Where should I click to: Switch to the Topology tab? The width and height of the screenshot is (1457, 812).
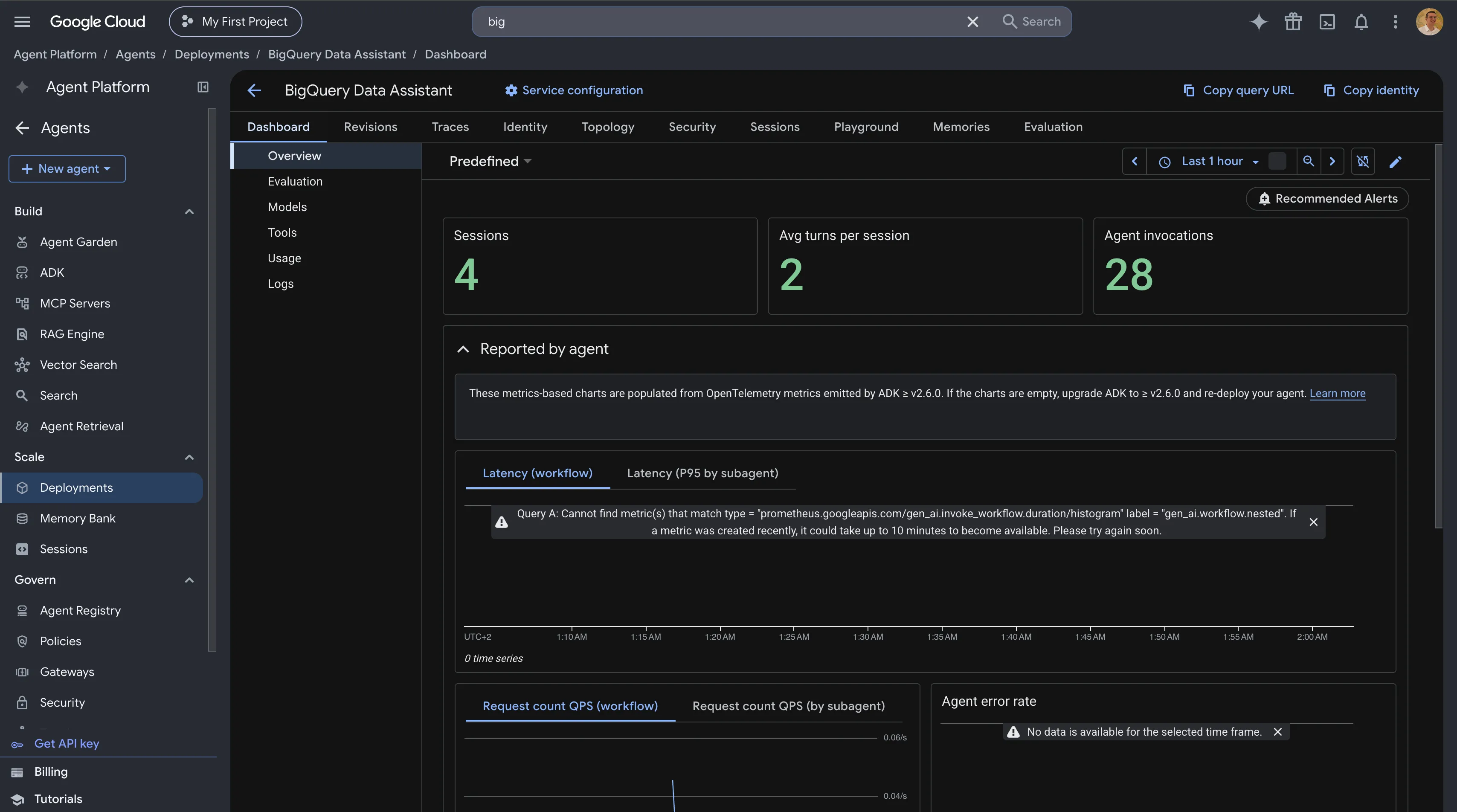(608, 127)
